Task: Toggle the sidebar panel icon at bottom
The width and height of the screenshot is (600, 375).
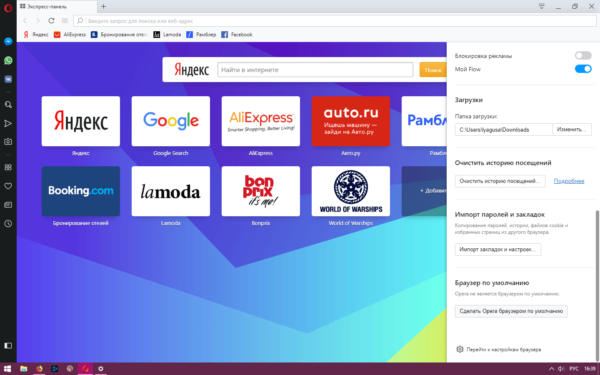Action: tap(8, 346)
